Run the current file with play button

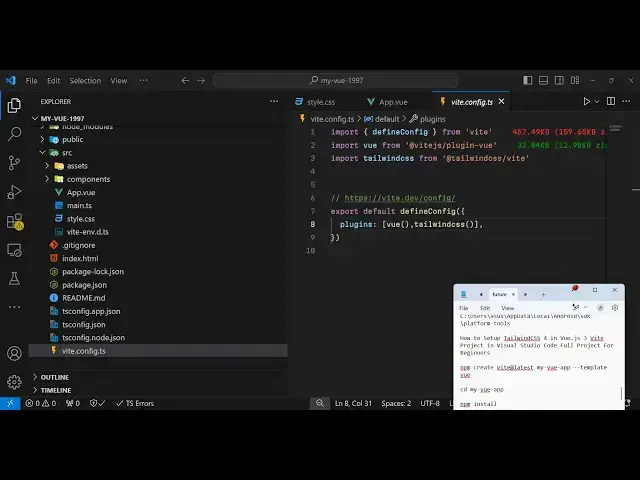(x=587, y=101)
